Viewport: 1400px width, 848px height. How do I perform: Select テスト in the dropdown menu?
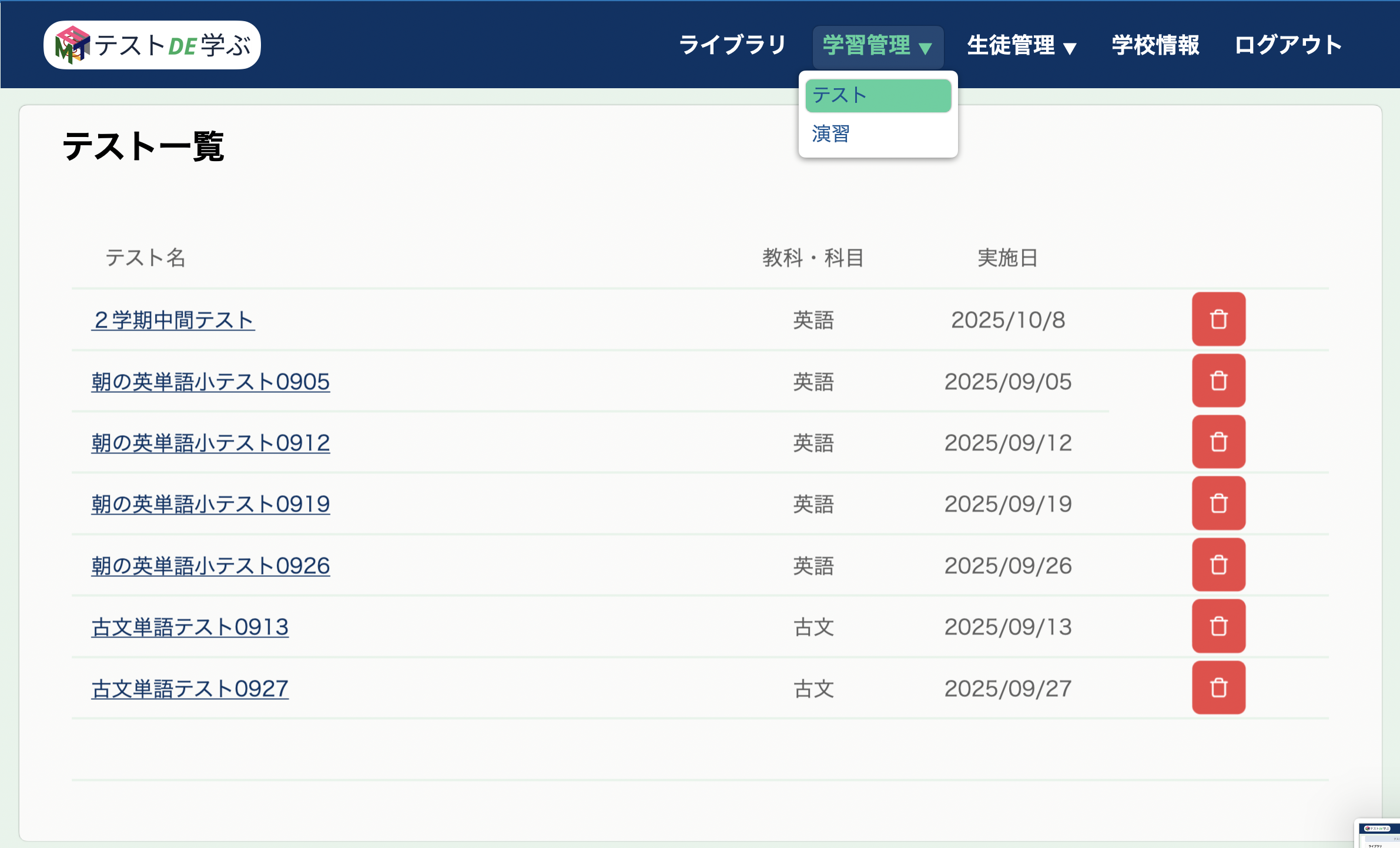coord(877,96)
